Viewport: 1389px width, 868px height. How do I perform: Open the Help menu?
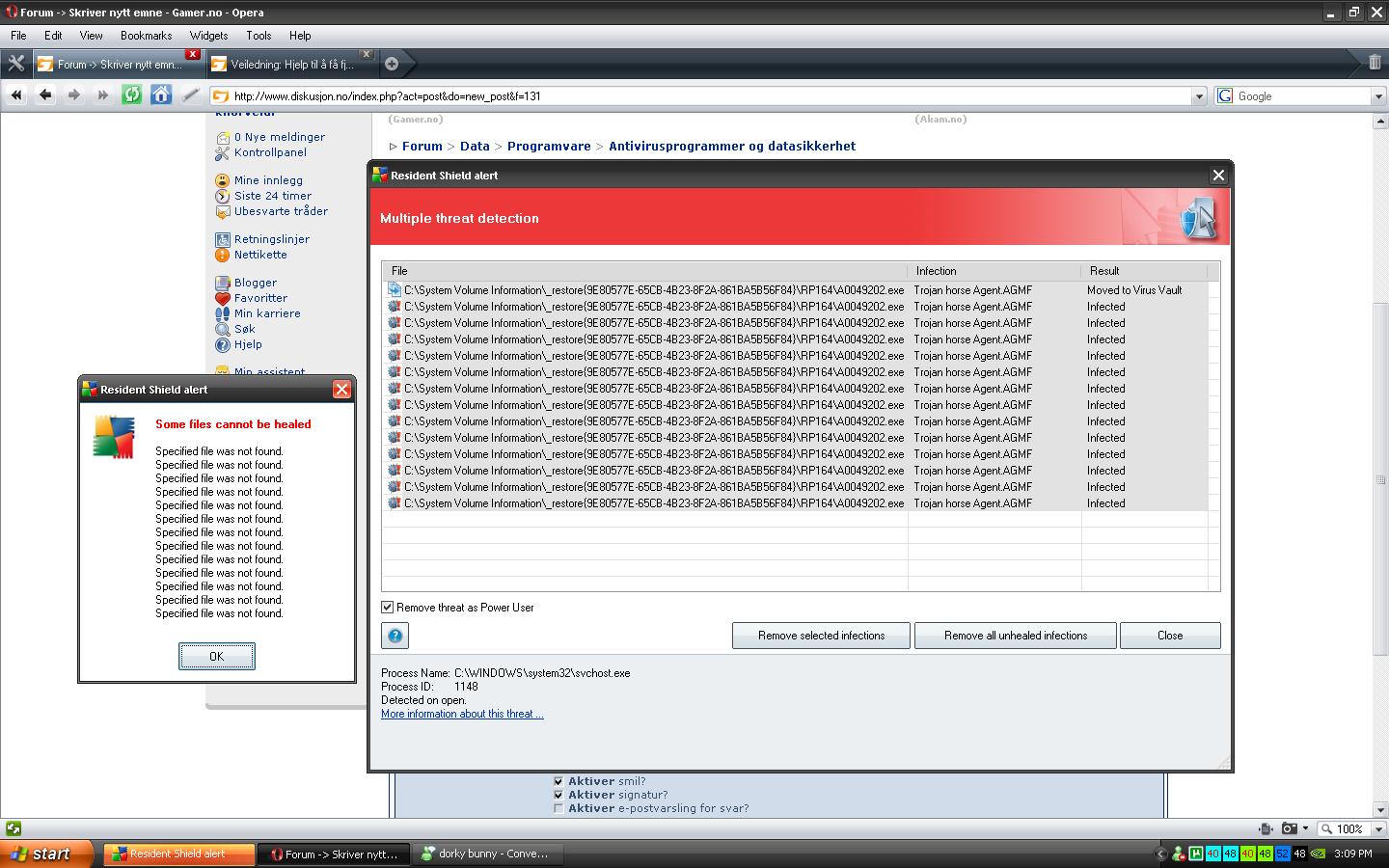coord(300,36)
